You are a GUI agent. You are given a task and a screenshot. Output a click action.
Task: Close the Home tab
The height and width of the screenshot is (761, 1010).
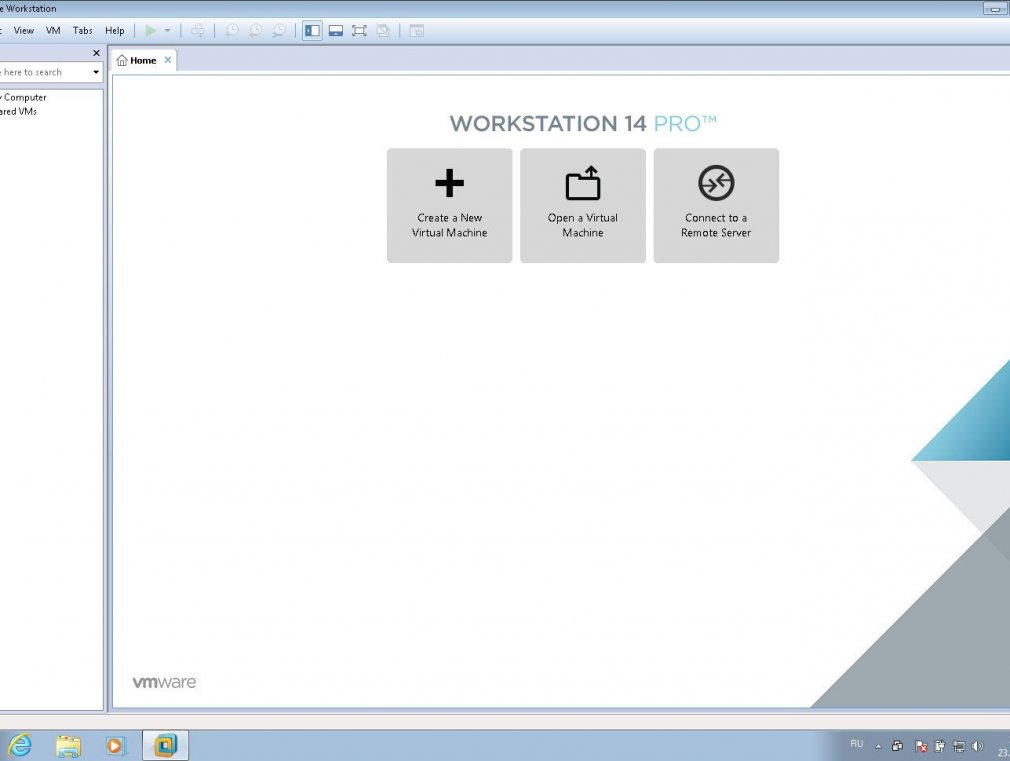click(x=167, y=60)
